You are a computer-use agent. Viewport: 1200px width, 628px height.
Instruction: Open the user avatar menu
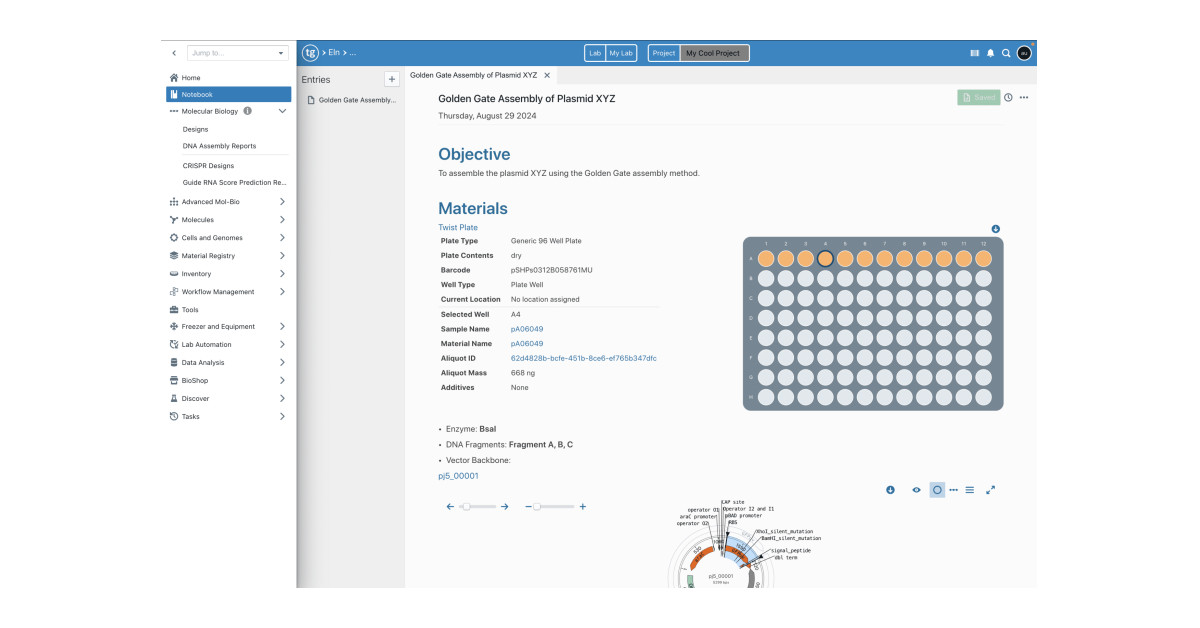(x=1023, y=53)
